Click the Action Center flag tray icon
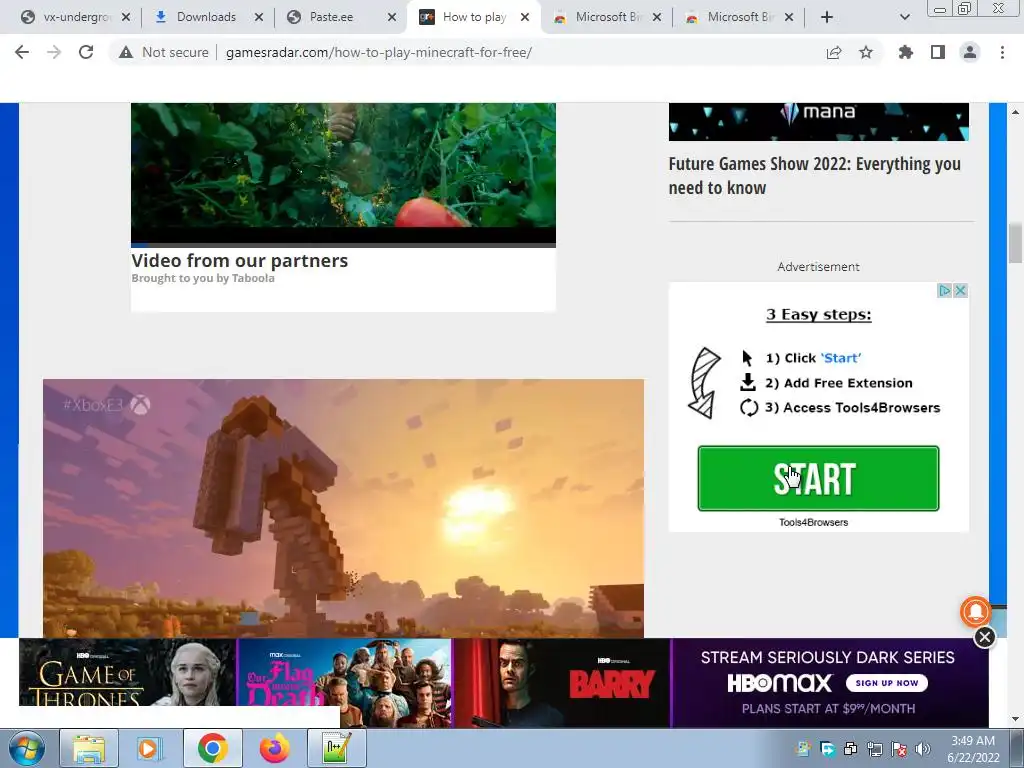Screen dimensions: 1024x768 (x=899, y=749)
